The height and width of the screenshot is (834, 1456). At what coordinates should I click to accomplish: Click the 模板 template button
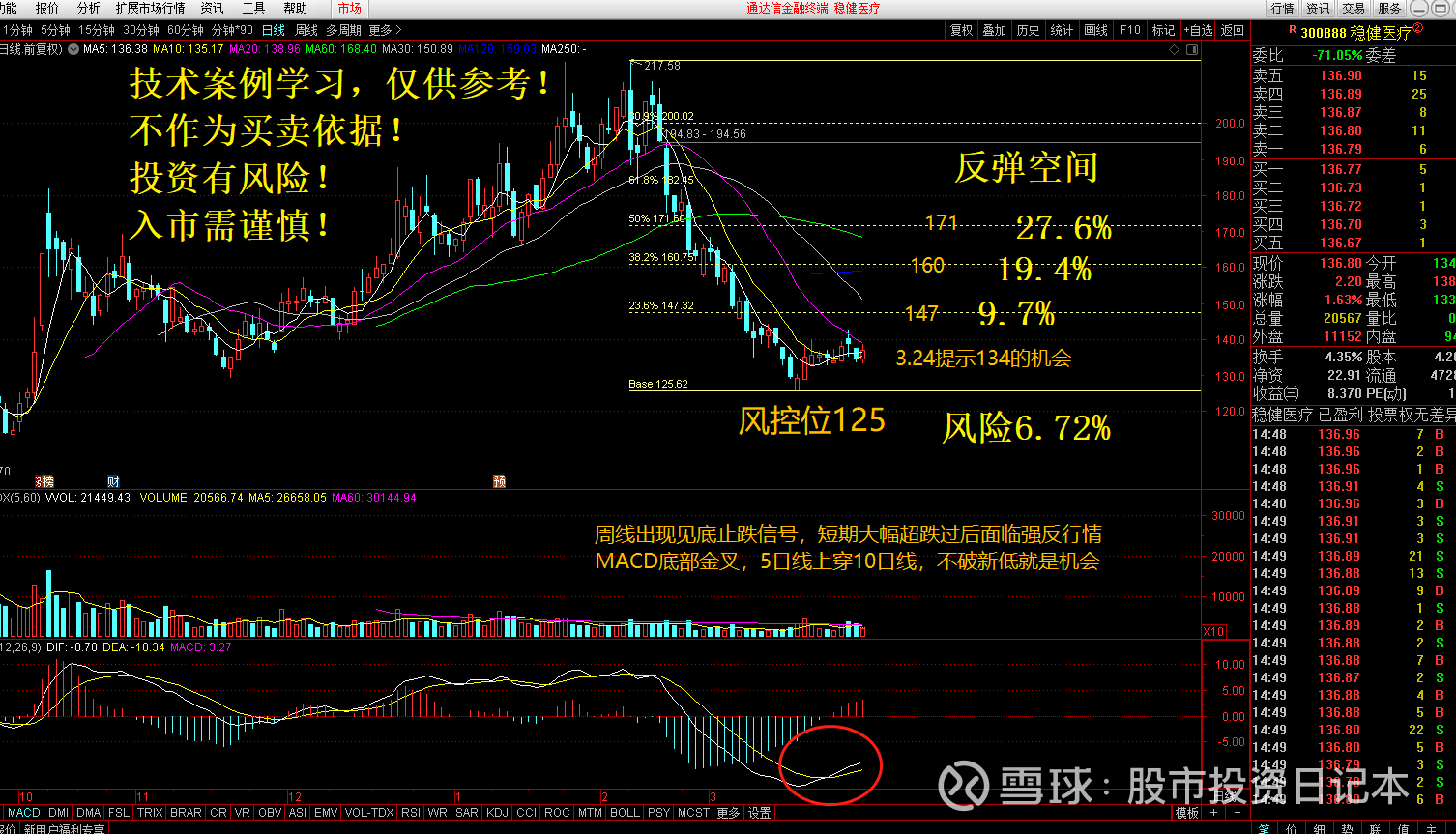click(1187, 813)
